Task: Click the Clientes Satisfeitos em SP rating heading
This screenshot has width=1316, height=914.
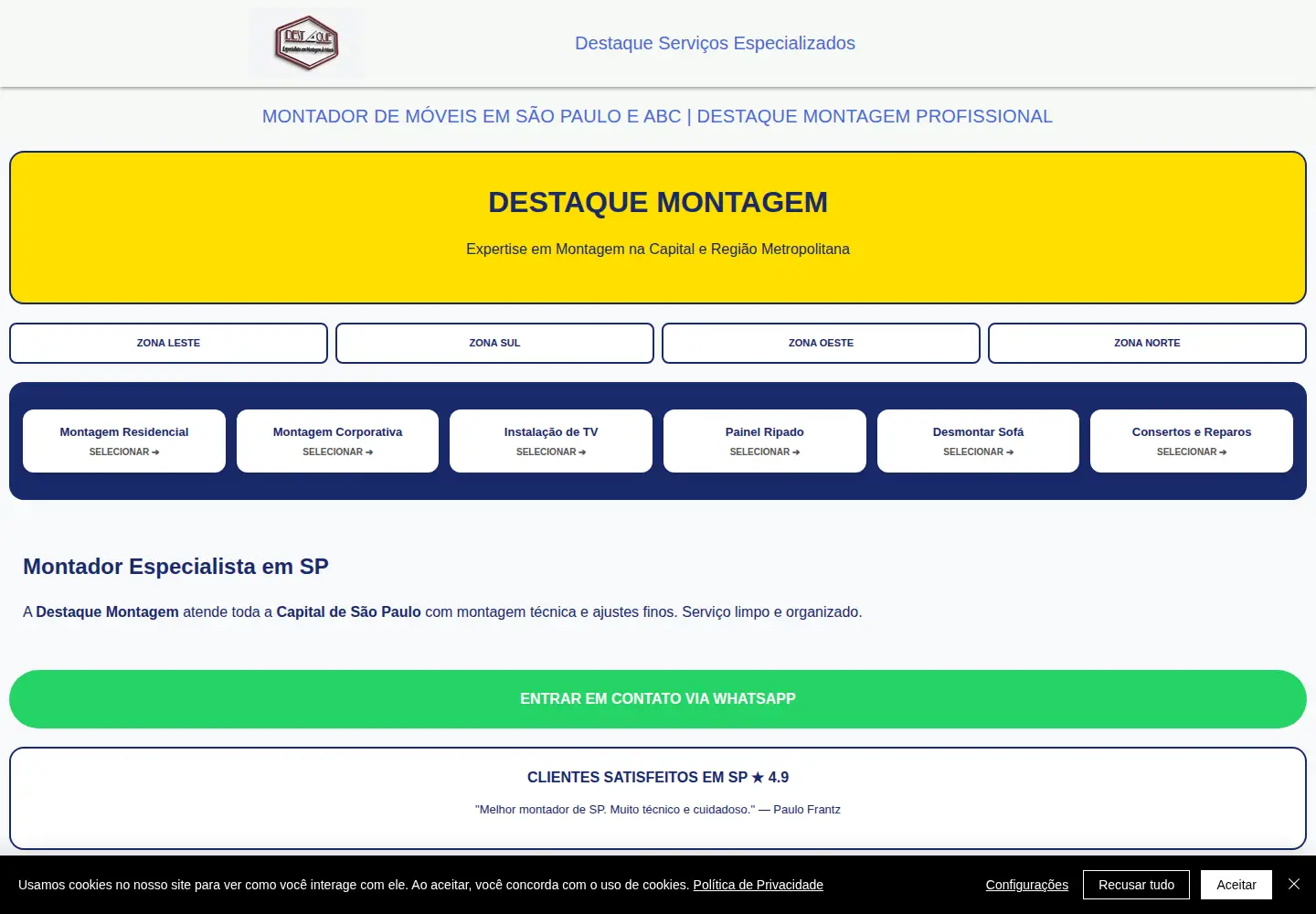Action: pyautogui.click(x=658, y=777)
